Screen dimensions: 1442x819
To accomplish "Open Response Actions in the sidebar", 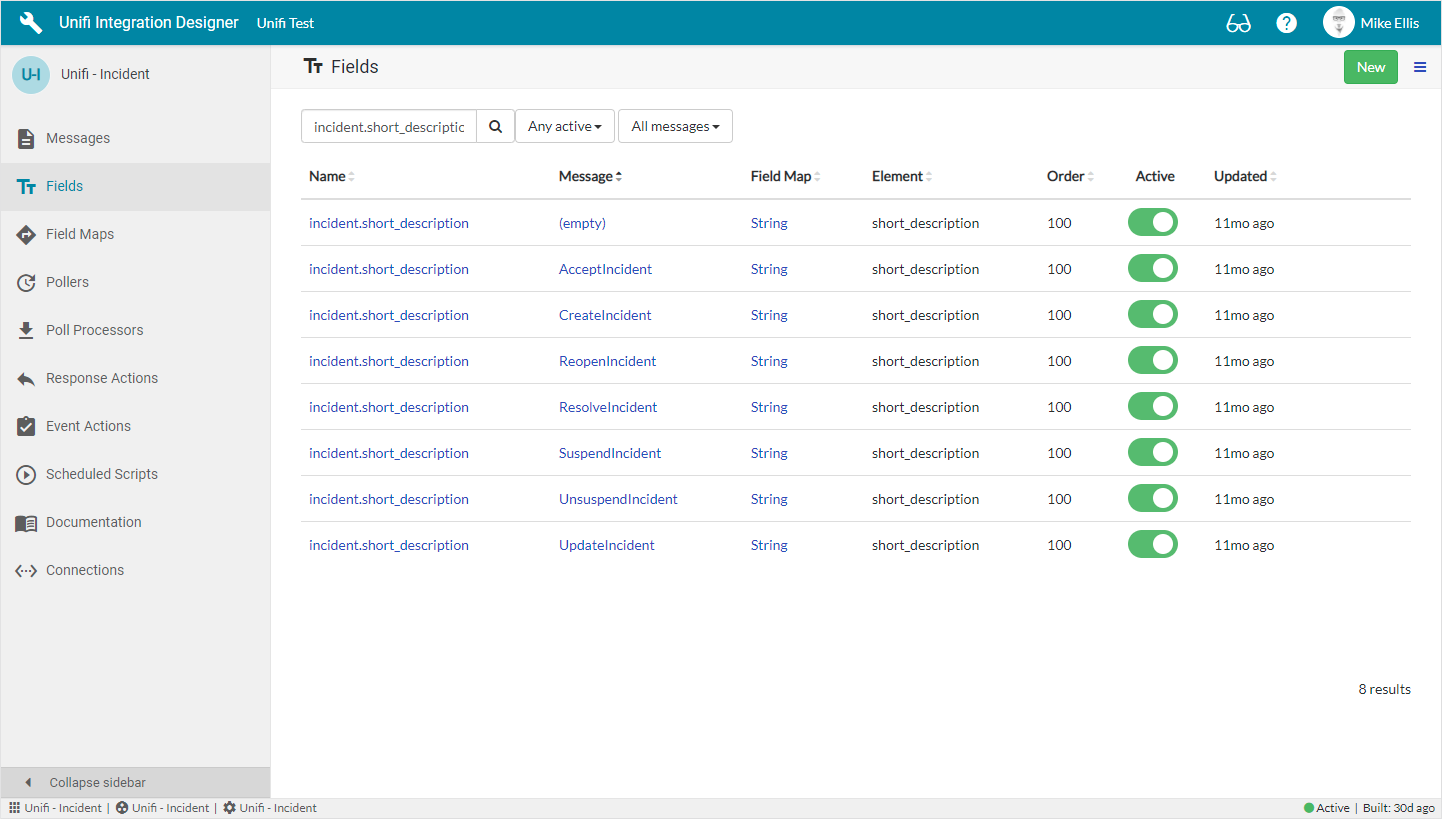I will (x=101, y=379).
